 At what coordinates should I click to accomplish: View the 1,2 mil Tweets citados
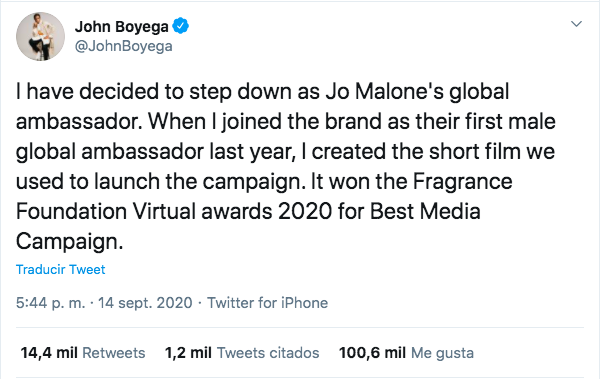click(x=242, y=353)
